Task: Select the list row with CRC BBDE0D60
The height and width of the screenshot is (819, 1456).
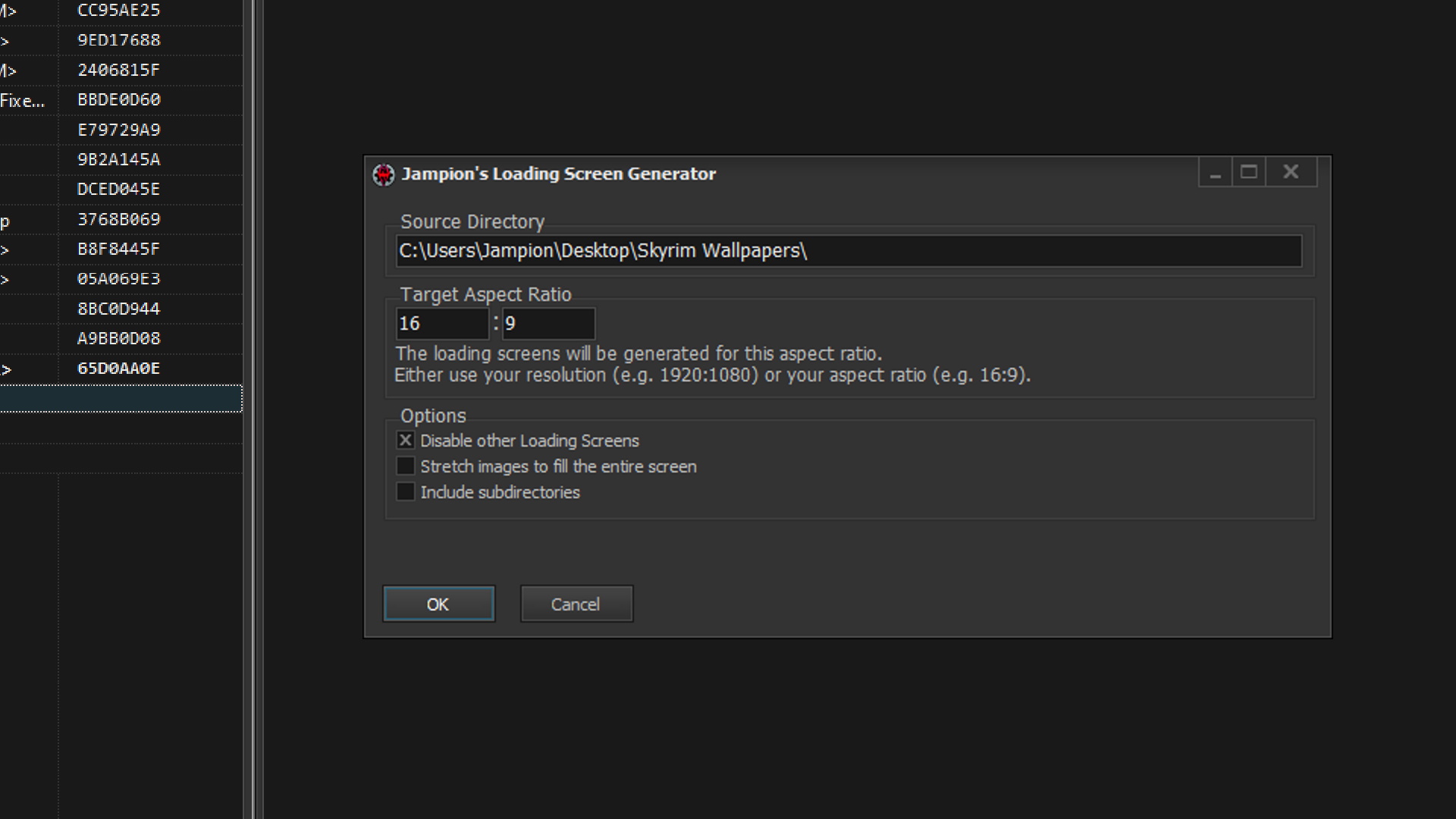Action: coord(118,100)
